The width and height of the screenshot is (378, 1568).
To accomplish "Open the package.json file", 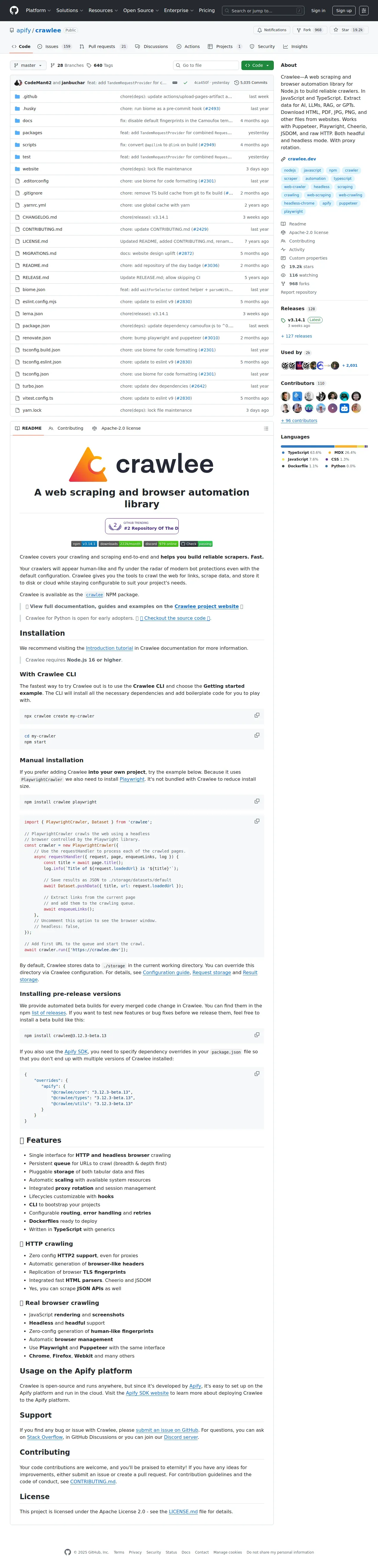I will pyautogui.click(x=36, y=326).
